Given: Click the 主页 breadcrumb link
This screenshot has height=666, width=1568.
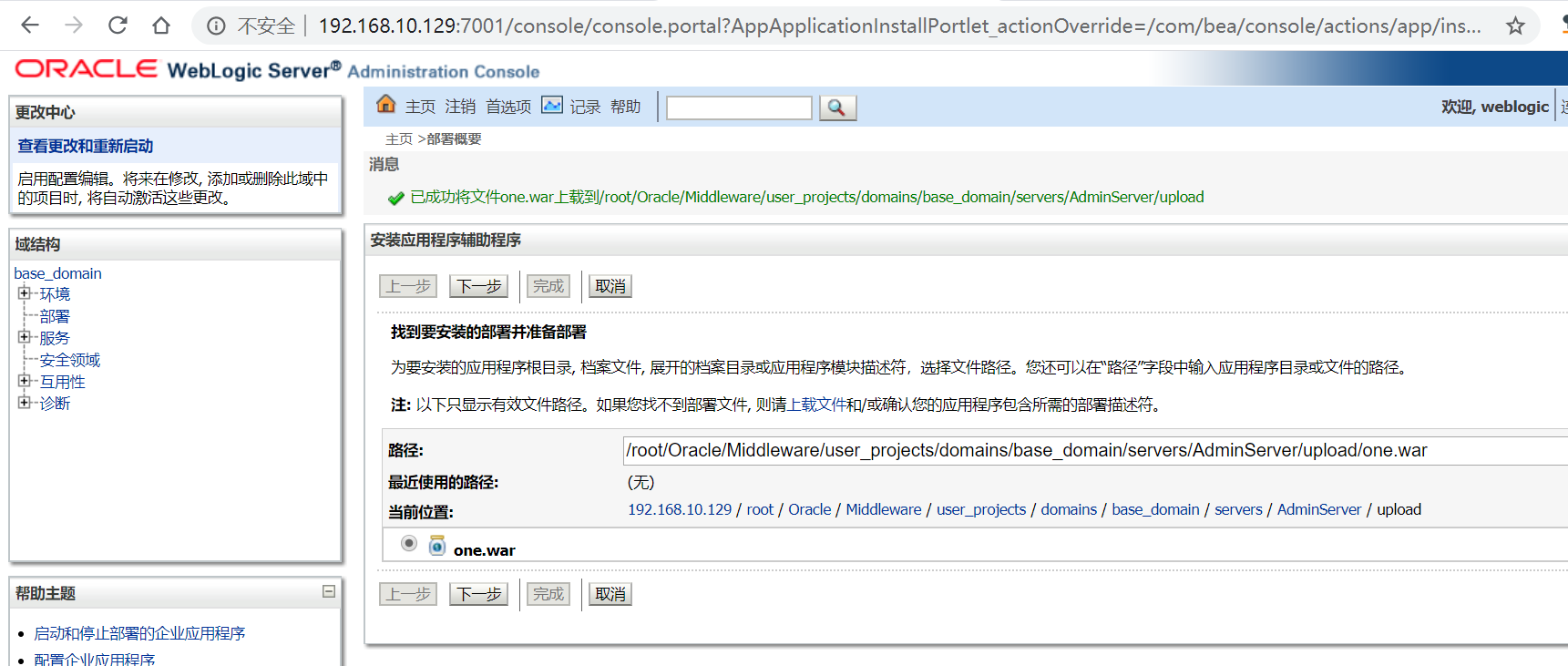Looking at the screenshot, I should click(x=399, y=138).
